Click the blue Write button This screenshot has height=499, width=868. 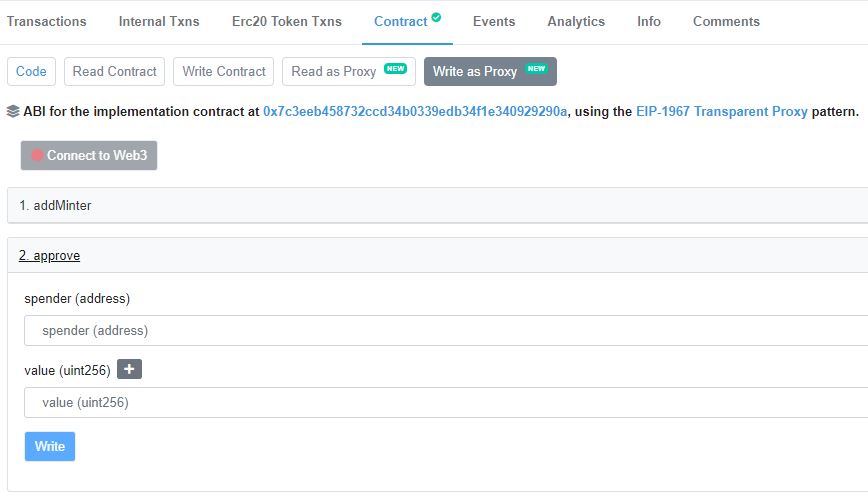50,446
